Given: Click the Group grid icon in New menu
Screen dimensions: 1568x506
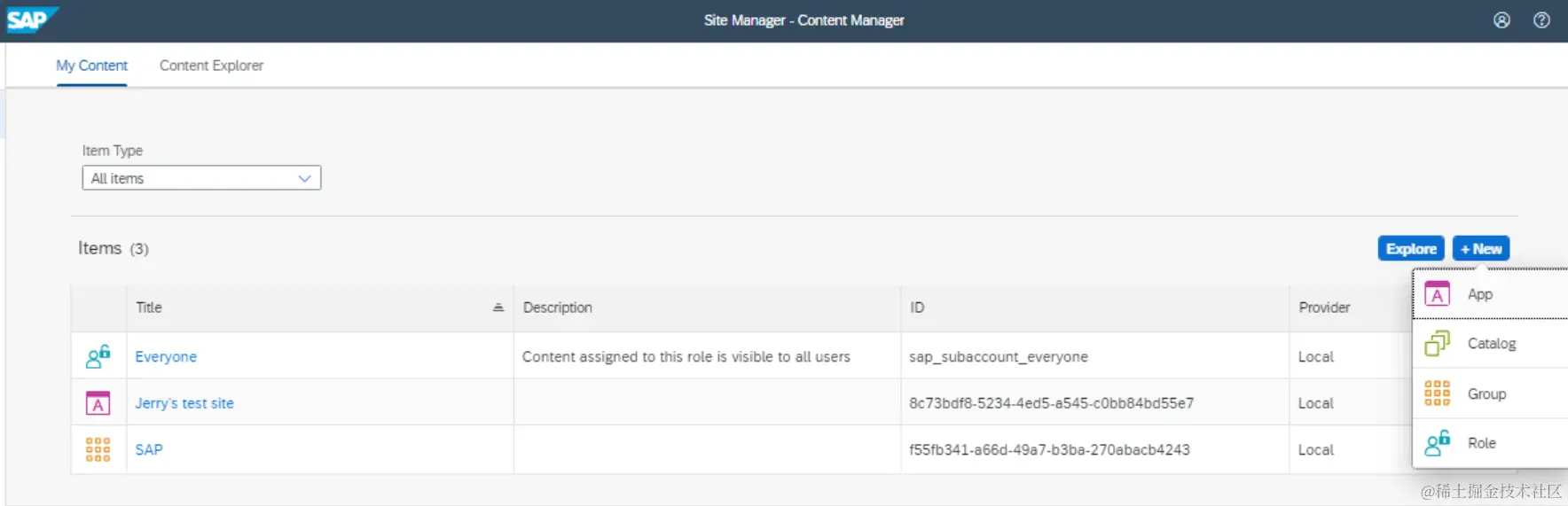Looking at the screenshot, I should pos(1437,393).
